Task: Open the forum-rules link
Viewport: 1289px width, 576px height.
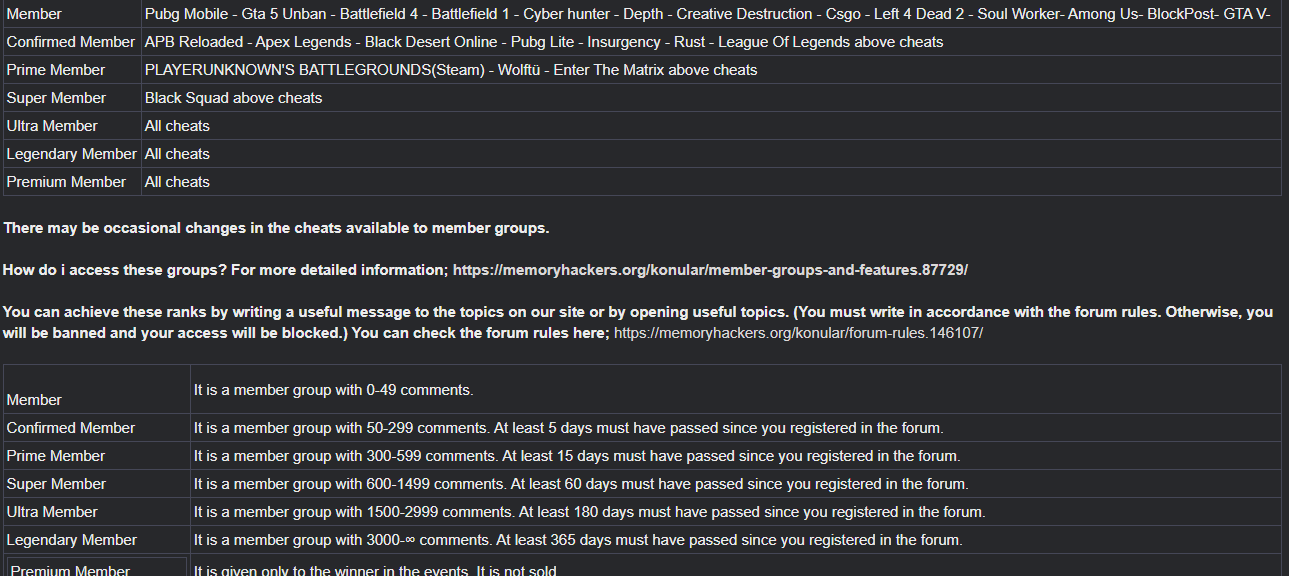Action: point(798,332)
